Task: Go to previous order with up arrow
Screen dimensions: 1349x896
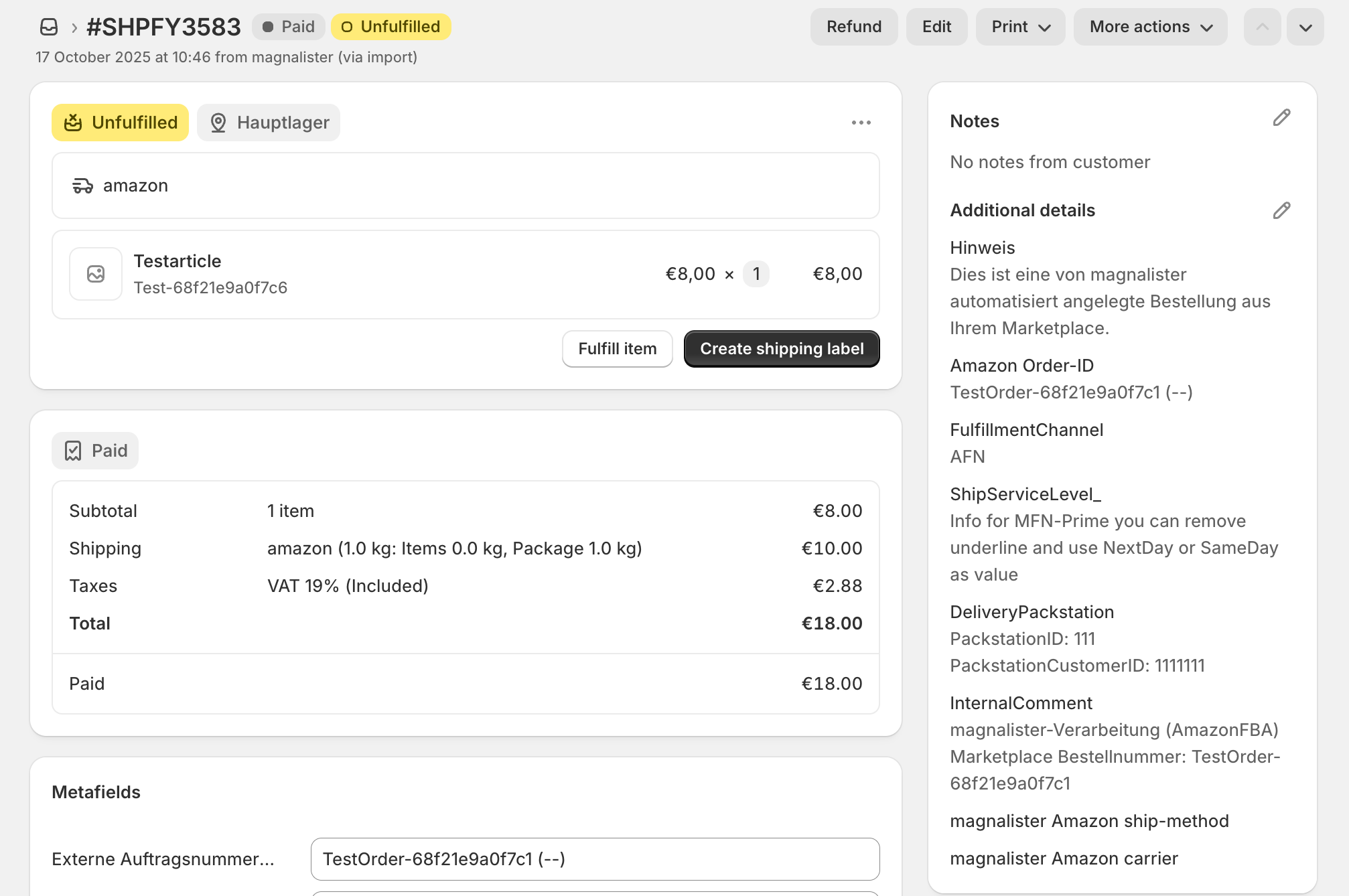Action: tap(1262, 27)
